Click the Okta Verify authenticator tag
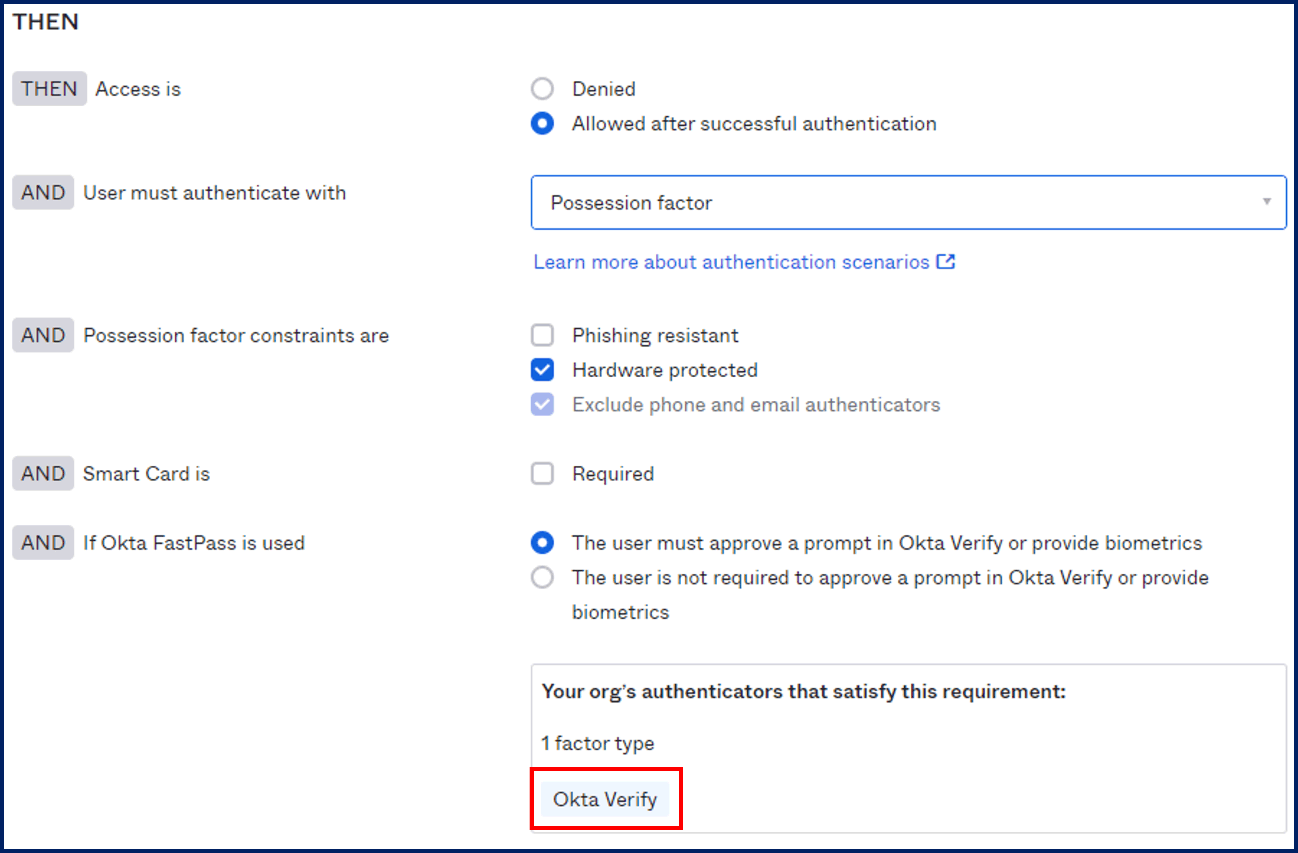The image size is (1298, 853). click(x=605, y=800)
